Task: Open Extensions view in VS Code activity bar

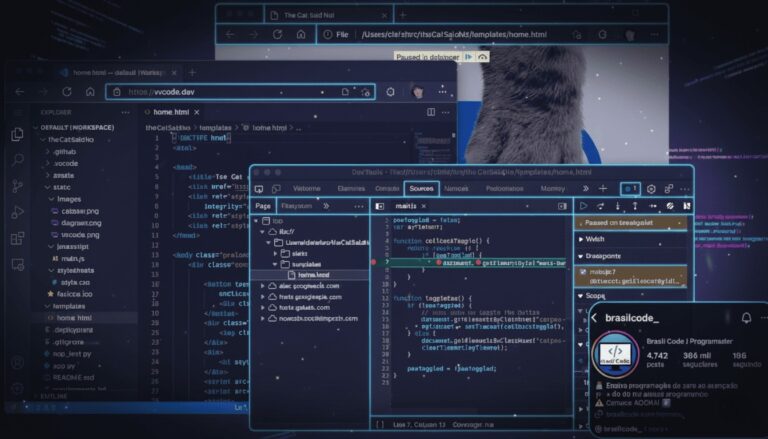Action: tap(17, 239)
